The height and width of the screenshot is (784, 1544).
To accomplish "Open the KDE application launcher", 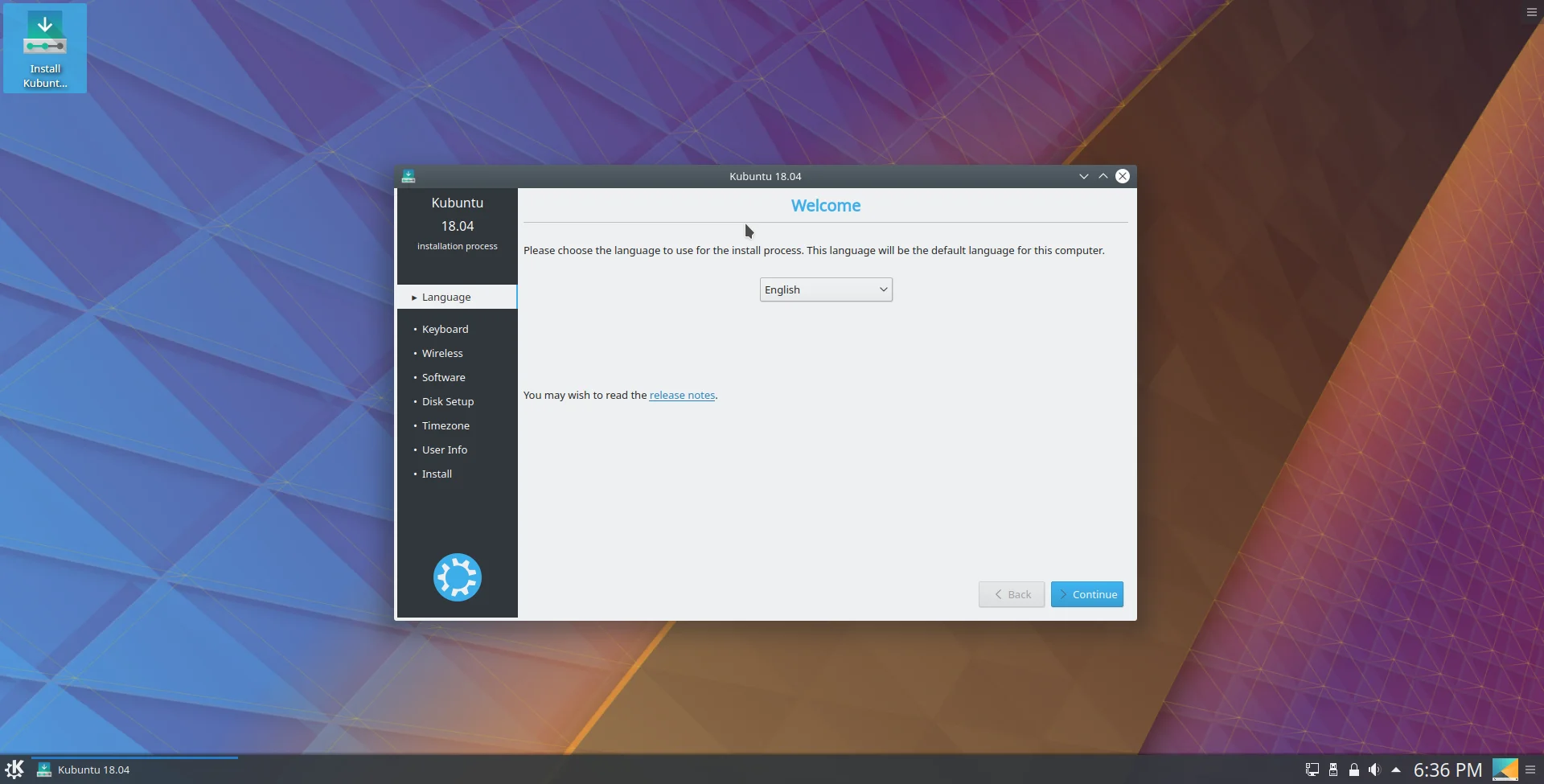I will 14,770.
